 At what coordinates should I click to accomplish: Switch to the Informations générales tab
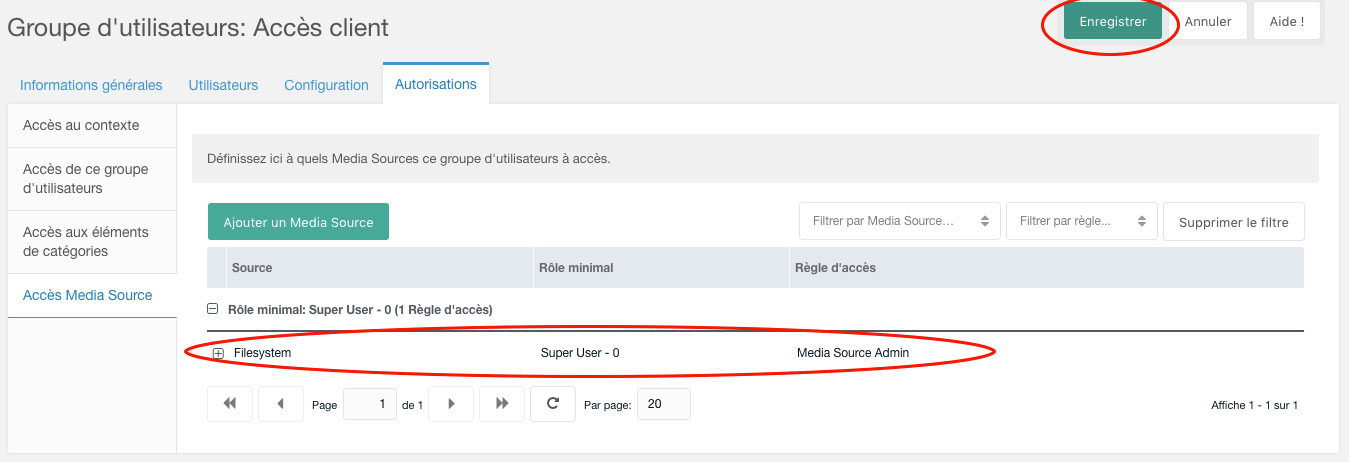(x=91, y=85)
